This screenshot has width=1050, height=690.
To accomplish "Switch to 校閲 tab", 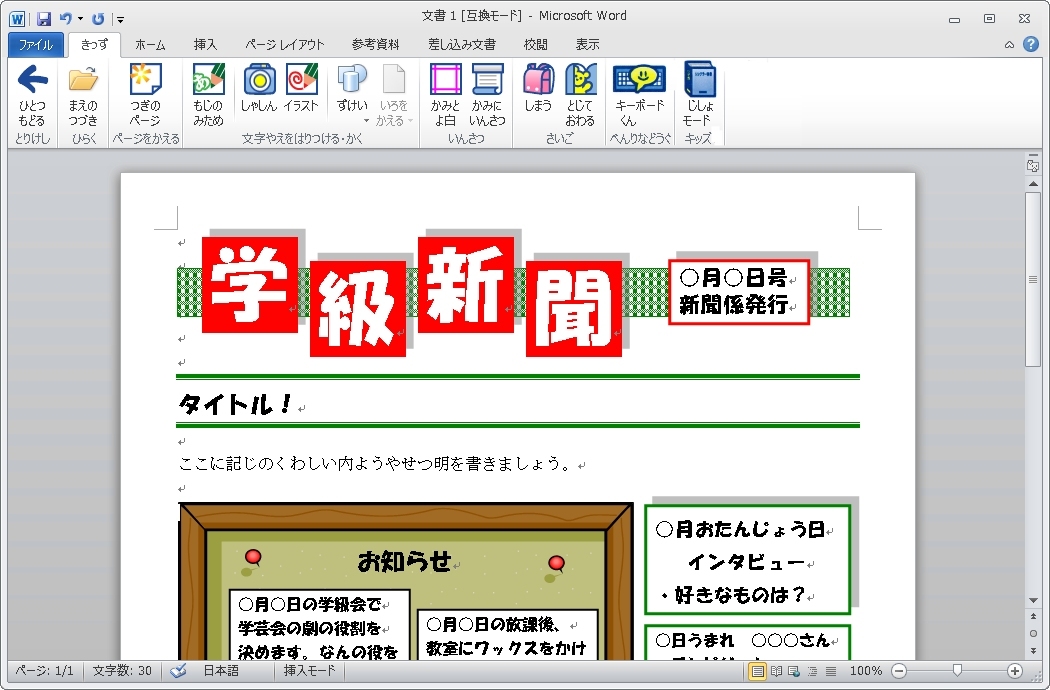I will click(x=535, y=44).
